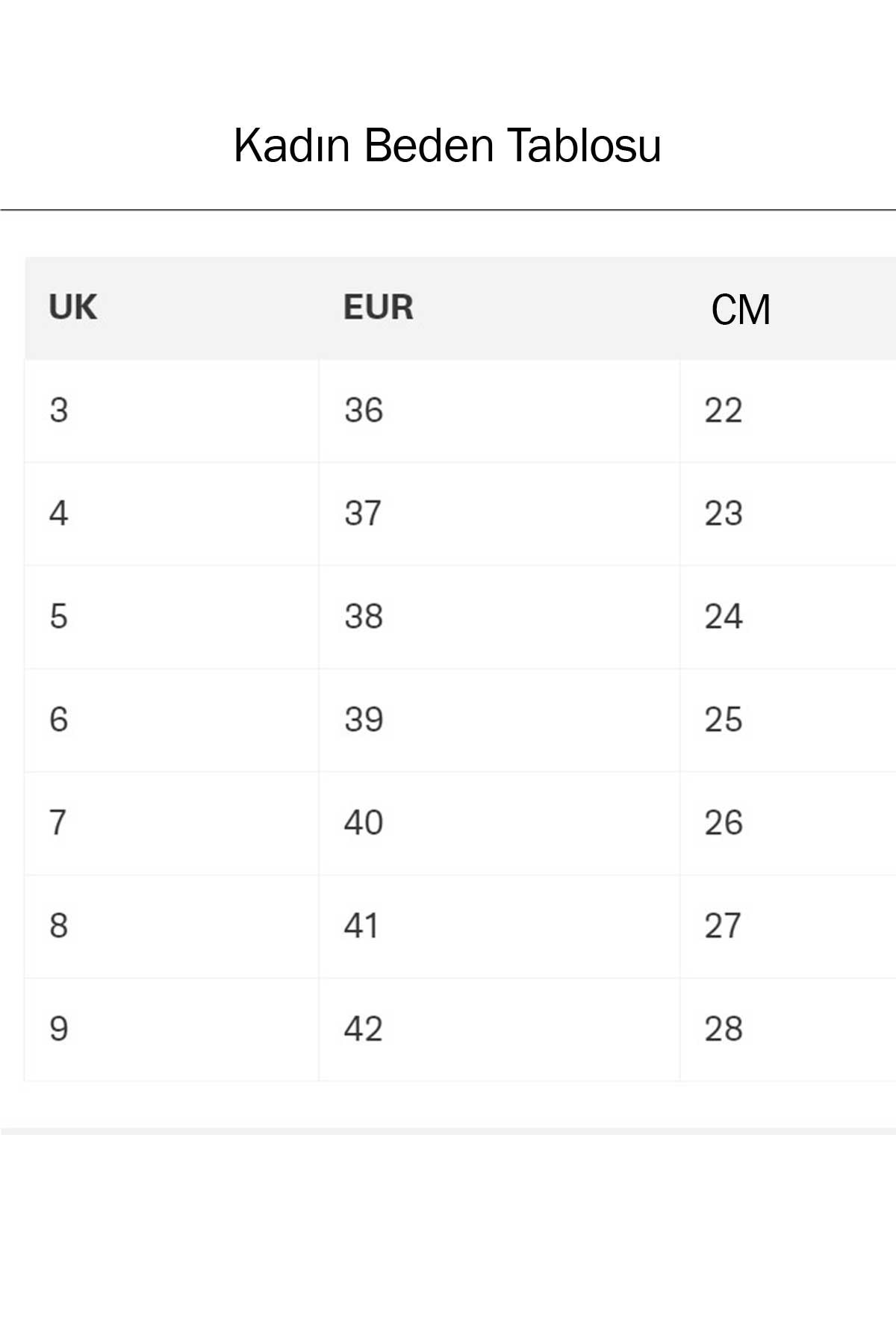The width and height of the screenshot is (896, 1344).
Task: Click UK size 9 cell
Action: 59,1028
